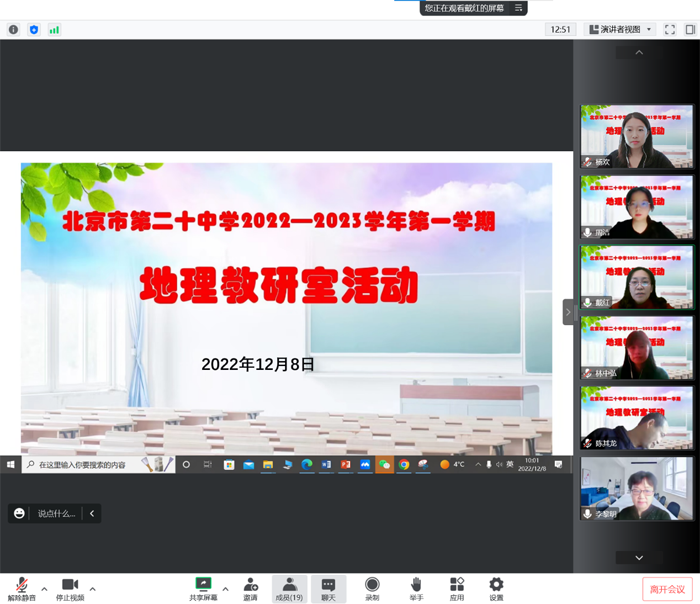Show previous participant video tiles

[639, 53]
